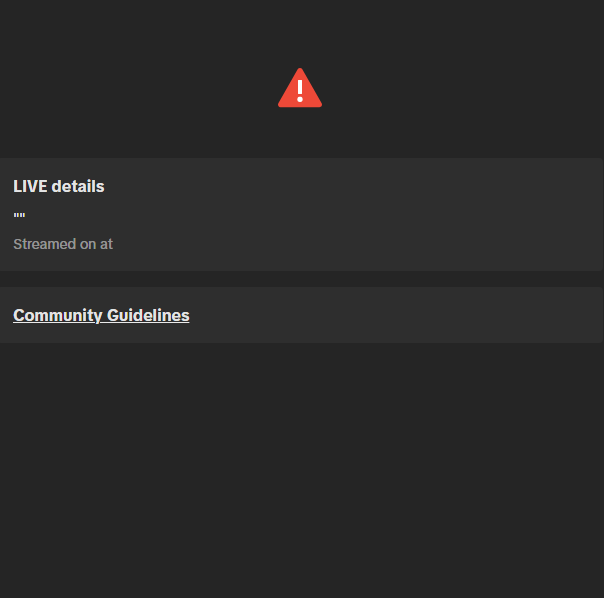This screenshot has width=604, height=598.
Task: Select the white exclamation mark inside the triangle
Action: (x=300, y=91)
